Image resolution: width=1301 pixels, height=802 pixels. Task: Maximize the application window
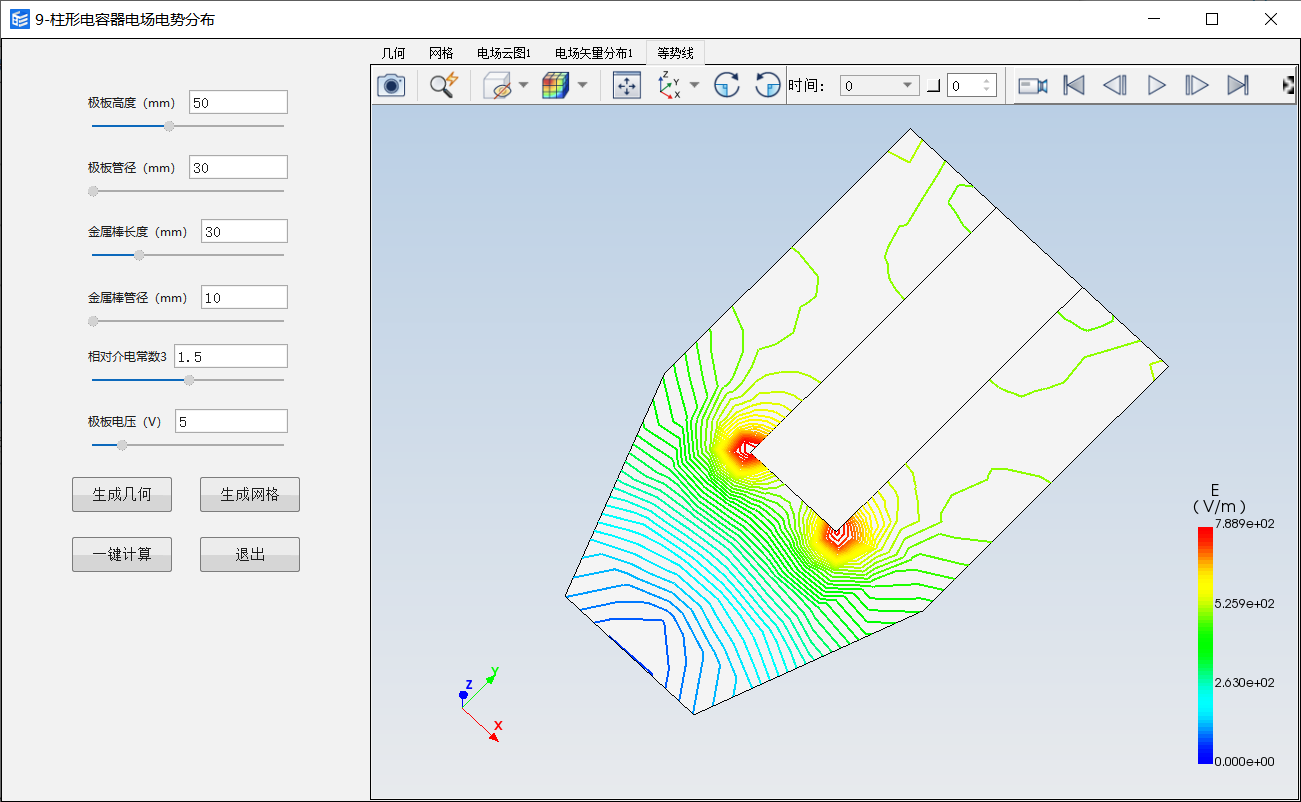(x=1212, y=19)
